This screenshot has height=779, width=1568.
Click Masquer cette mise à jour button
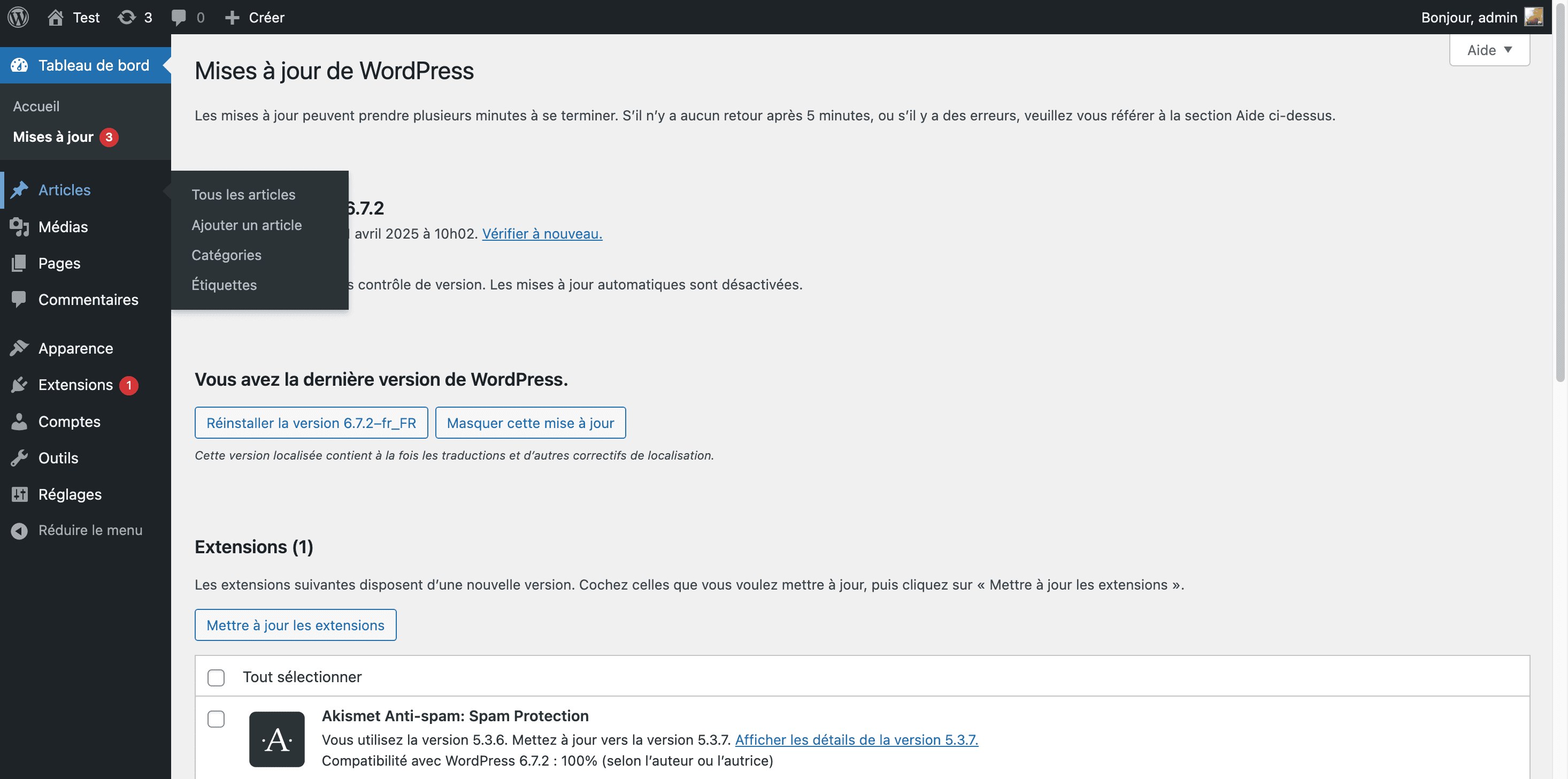[530, 423]
